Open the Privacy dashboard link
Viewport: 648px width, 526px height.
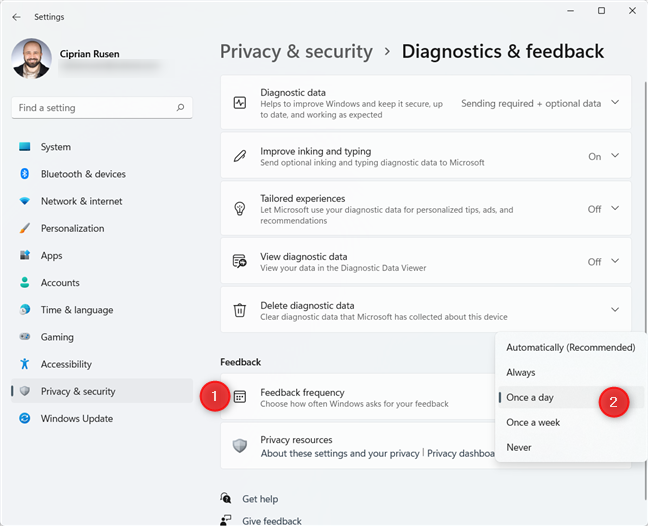point(461,454)
